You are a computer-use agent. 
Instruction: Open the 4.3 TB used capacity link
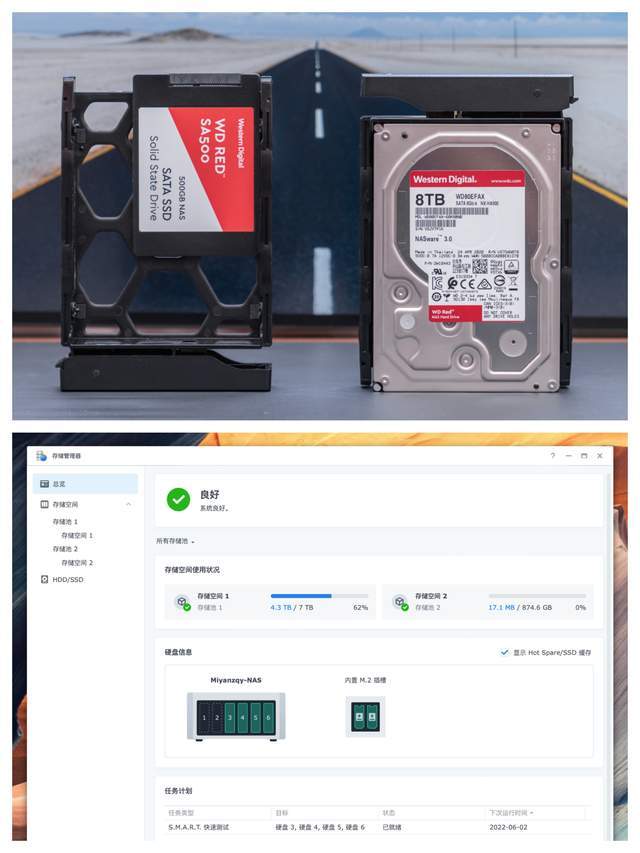(281, 608)
